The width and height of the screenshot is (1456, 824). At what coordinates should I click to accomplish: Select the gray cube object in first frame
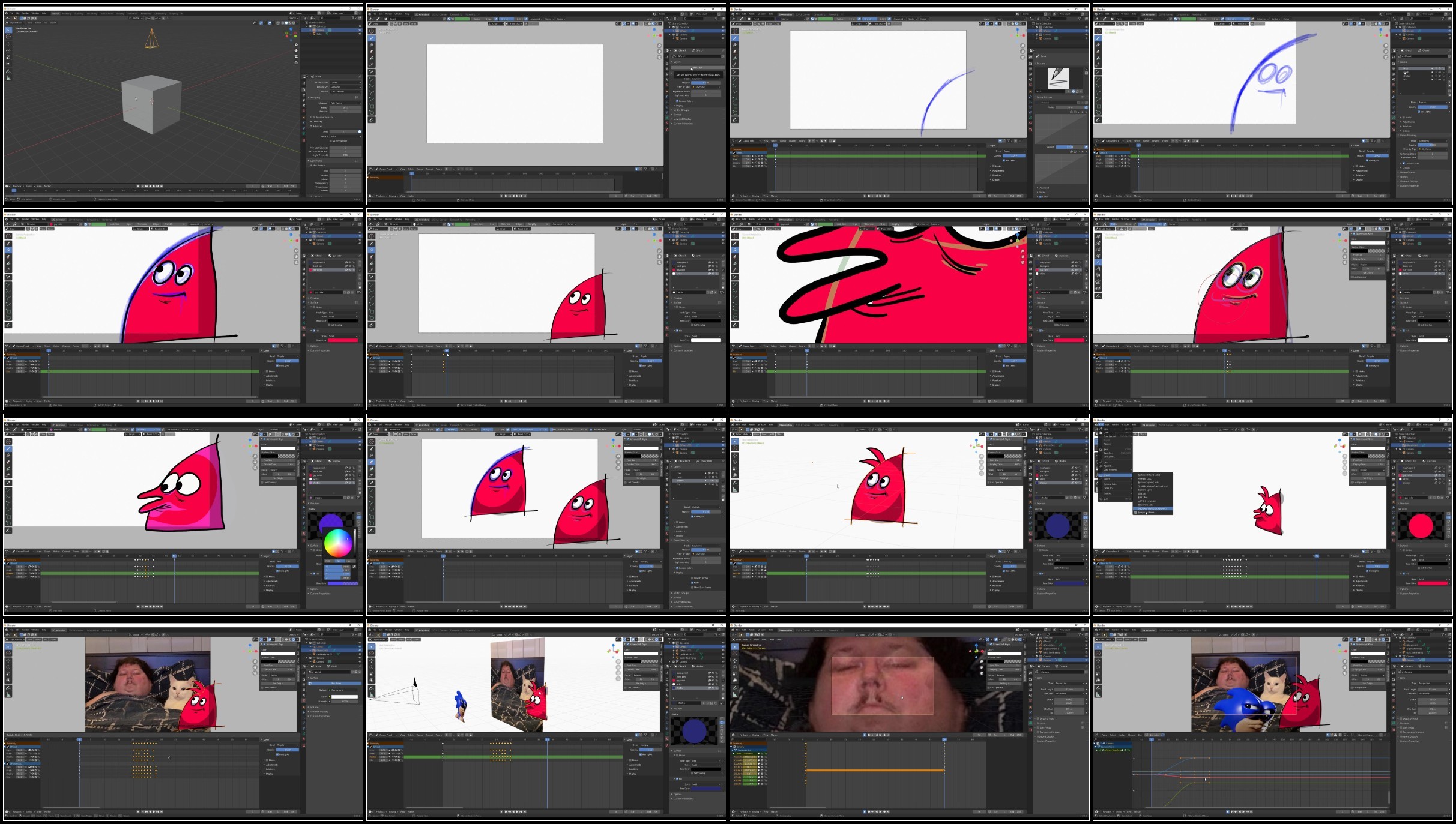[x=151, y=104]
